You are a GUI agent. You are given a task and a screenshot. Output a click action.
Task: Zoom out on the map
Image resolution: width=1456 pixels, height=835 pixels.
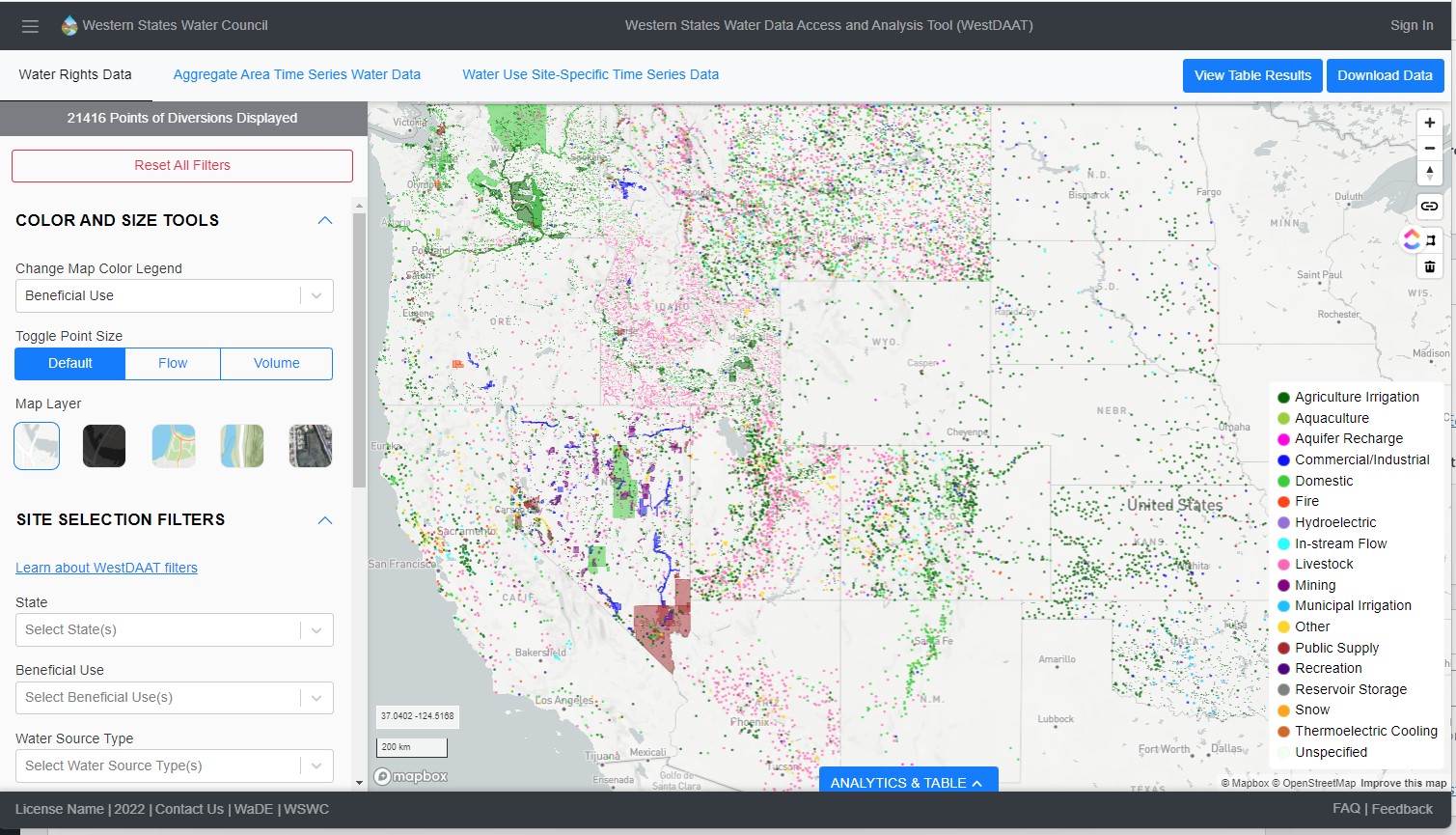tap(1429, 148)
